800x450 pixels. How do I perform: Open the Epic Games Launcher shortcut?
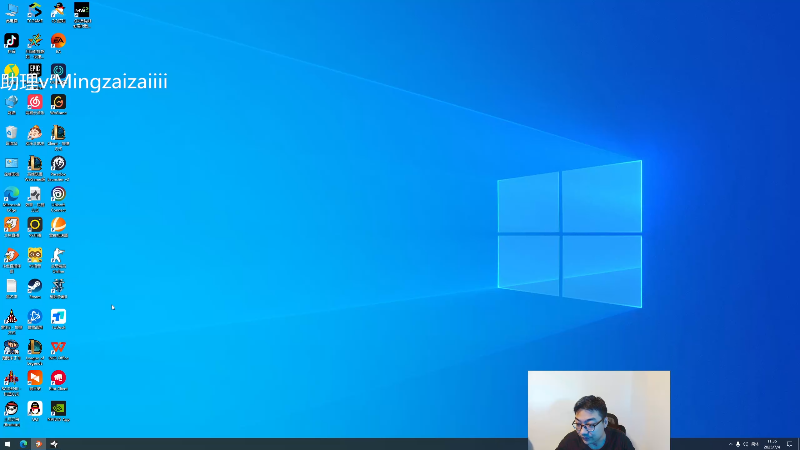[x=35, y=69]
